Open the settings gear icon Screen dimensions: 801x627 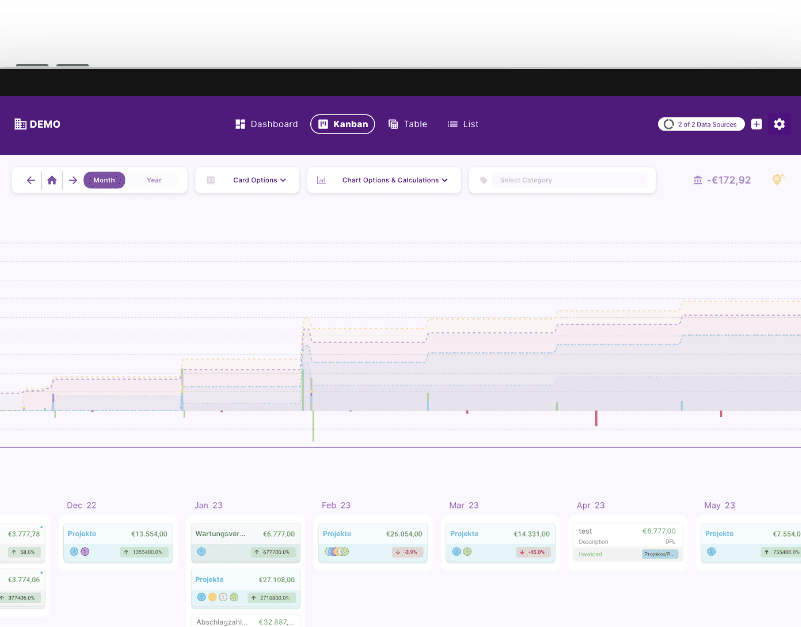pos(779,124)
